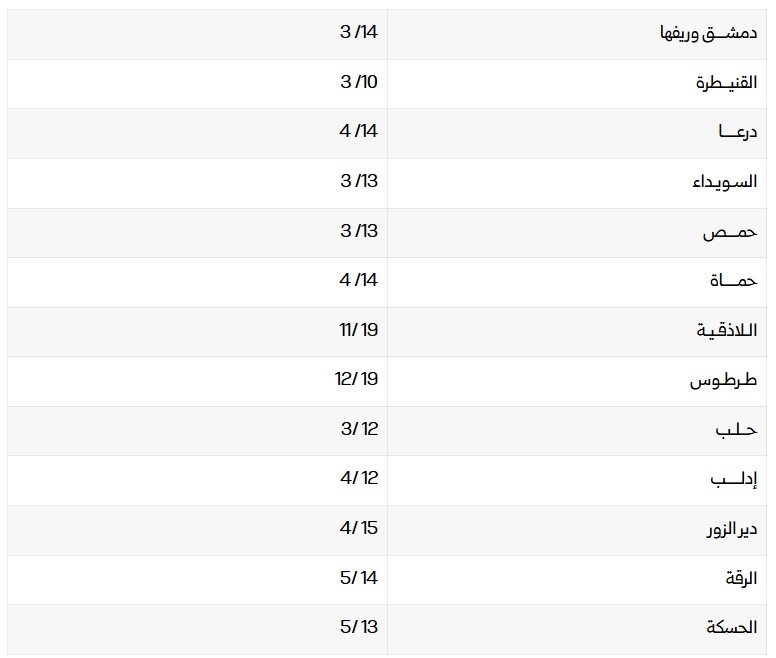This screenshot has width=776, height=658.
Task: Select the 3/12 temperature value for حلب
Action: click(359, 430)
